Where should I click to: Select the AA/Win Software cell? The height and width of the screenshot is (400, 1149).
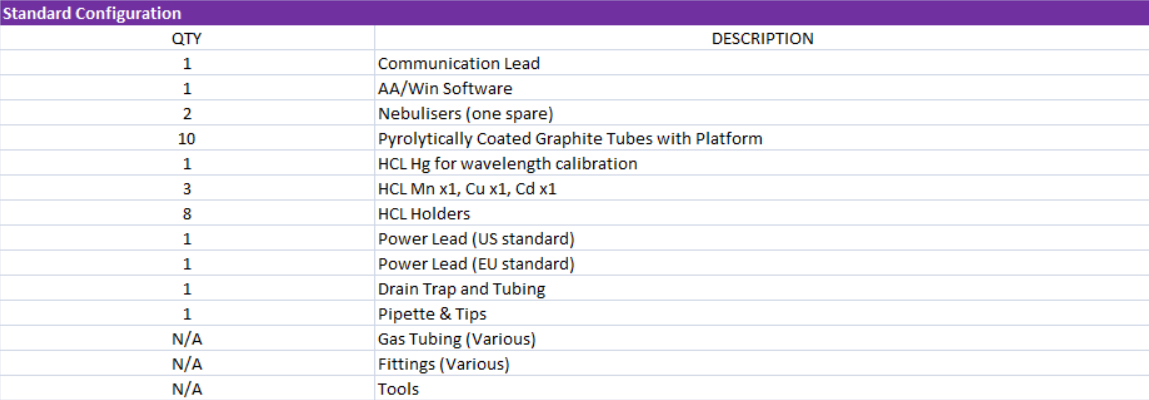coord(445,89)
